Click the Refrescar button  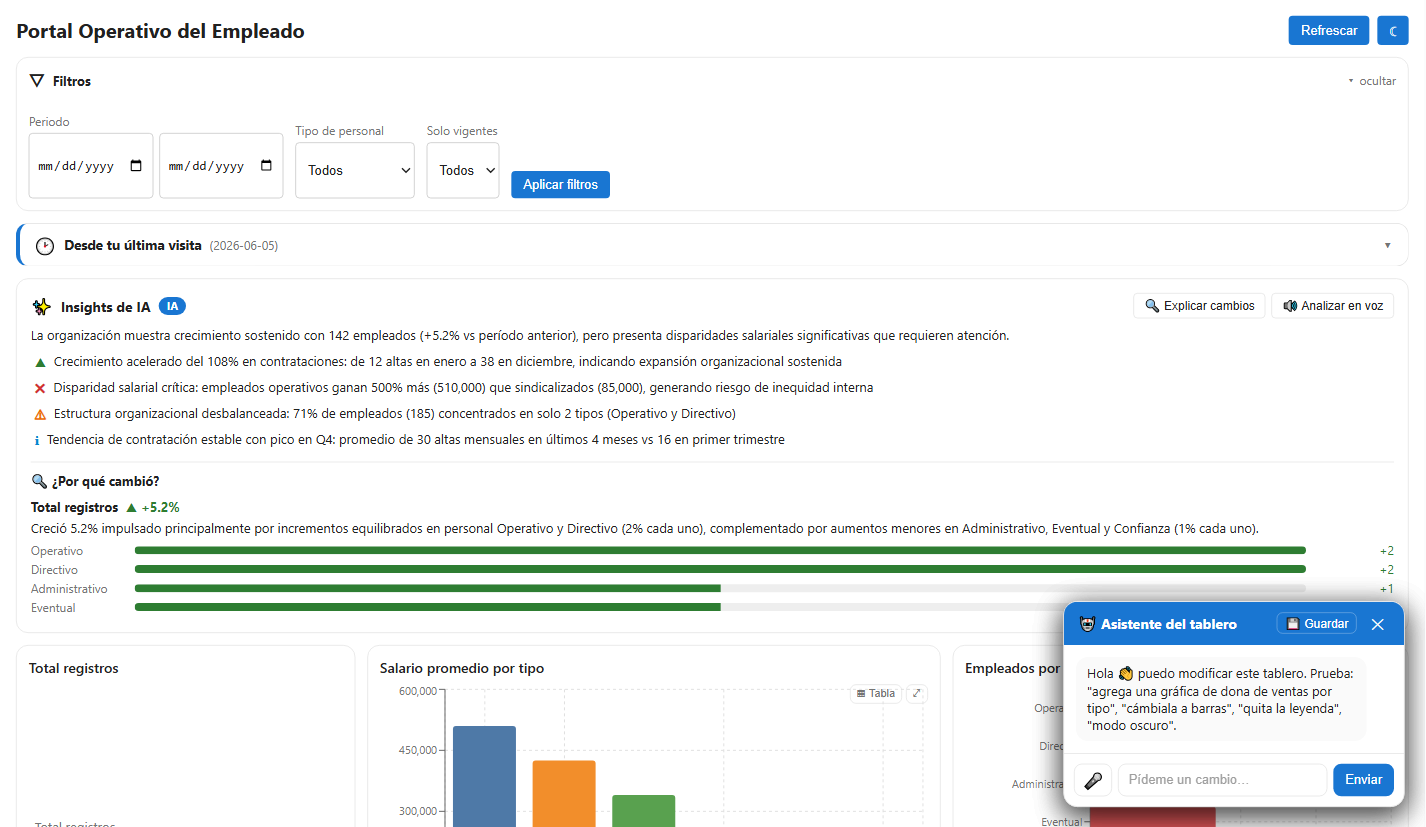(1329, 31)
